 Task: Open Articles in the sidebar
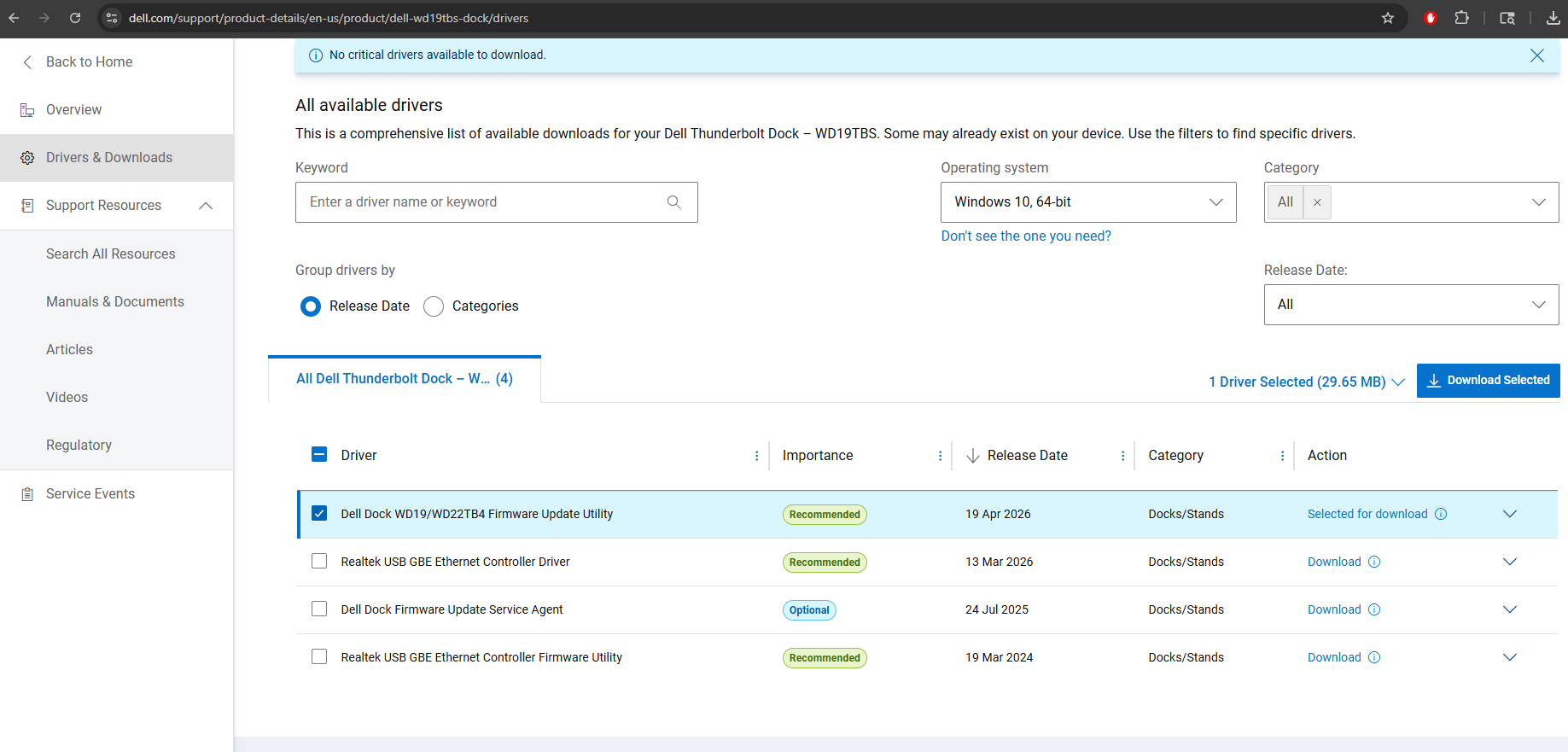coord(70,350)
